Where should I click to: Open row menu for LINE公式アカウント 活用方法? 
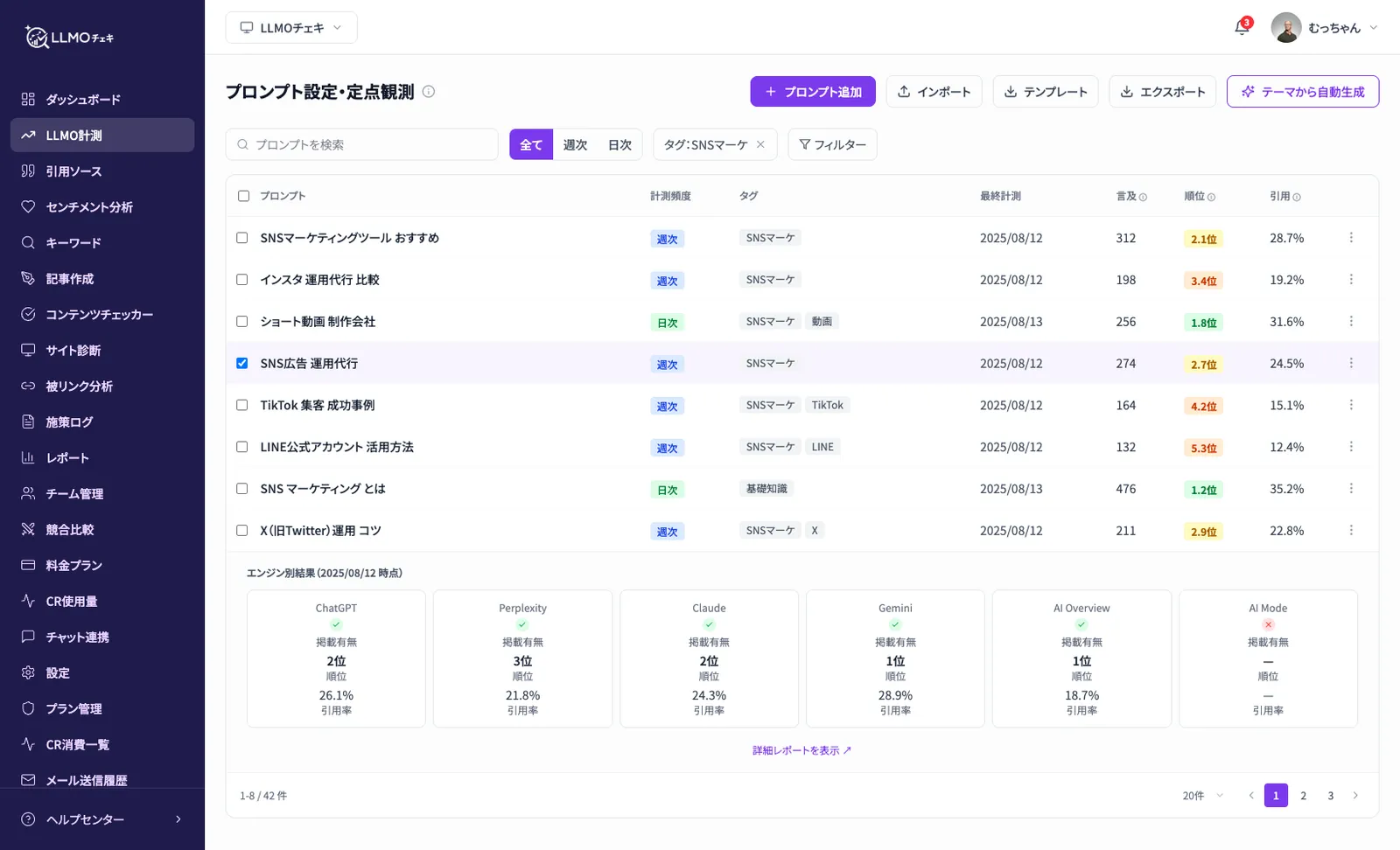1351,447
